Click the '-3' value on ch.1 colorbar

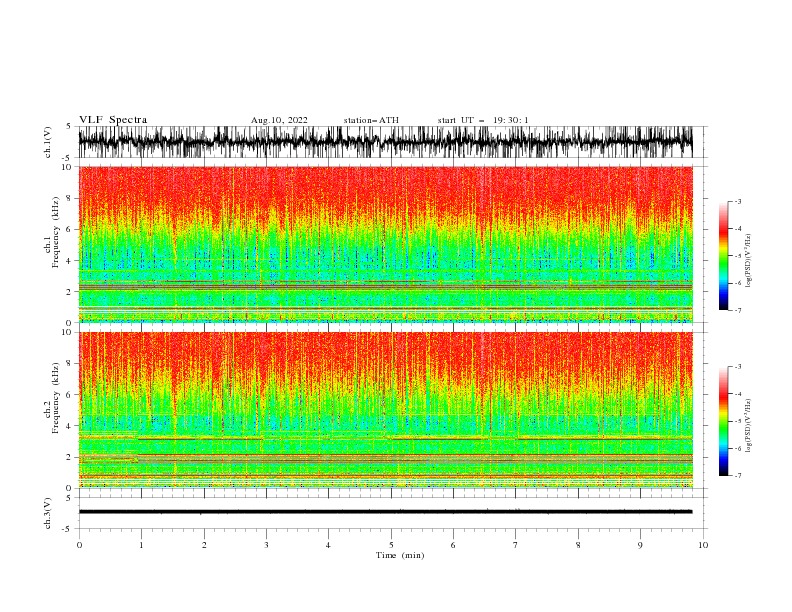[737, 201]
